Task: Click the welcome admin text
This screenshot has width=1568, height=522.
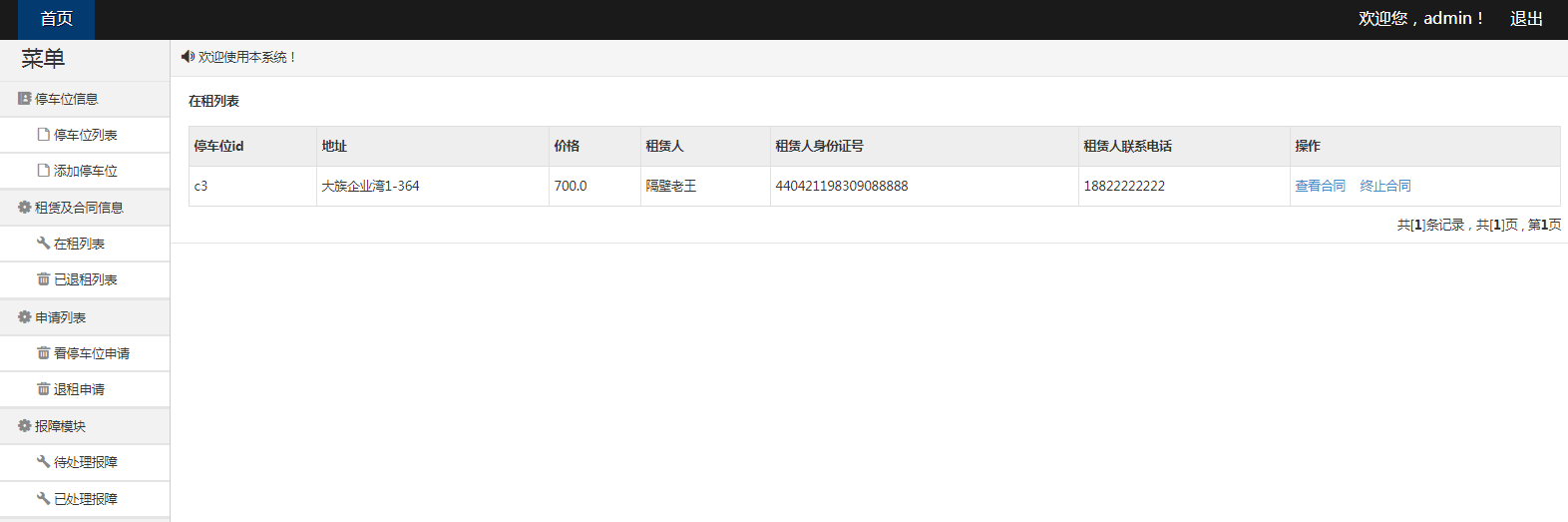Action: coord(1420,19)
